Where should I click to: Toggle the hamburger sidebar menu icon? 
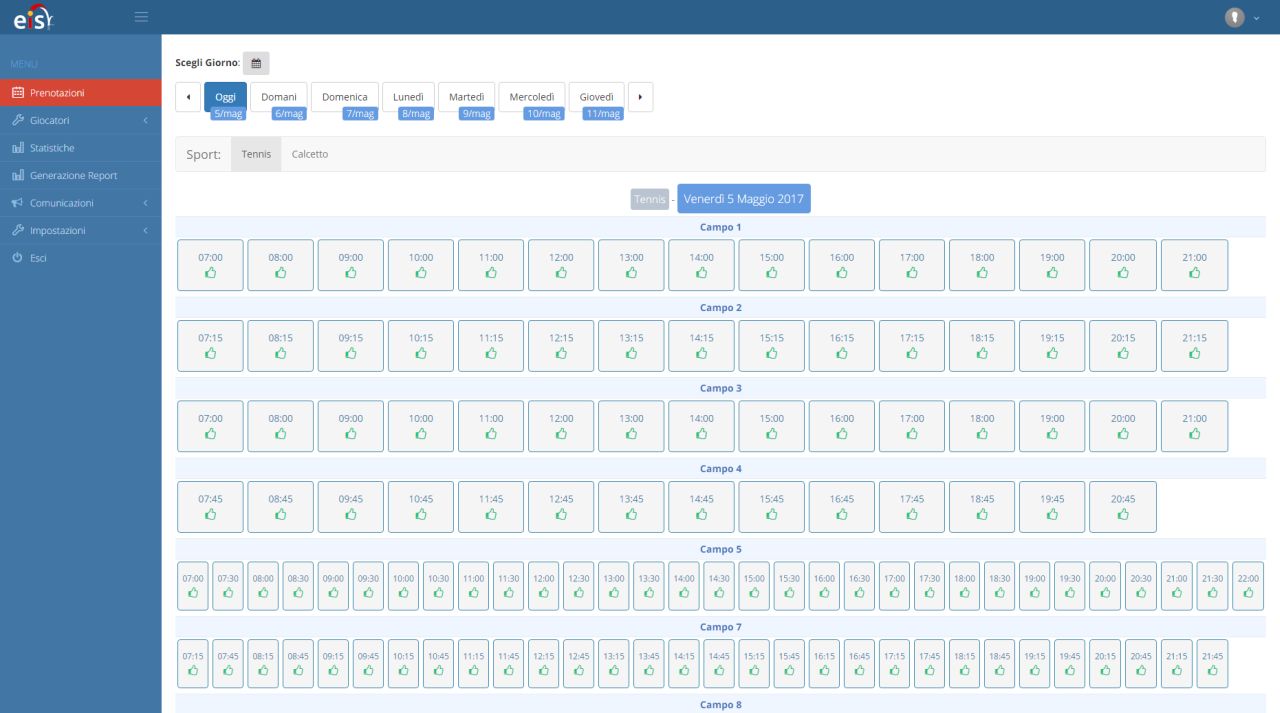tap(141, 16)
